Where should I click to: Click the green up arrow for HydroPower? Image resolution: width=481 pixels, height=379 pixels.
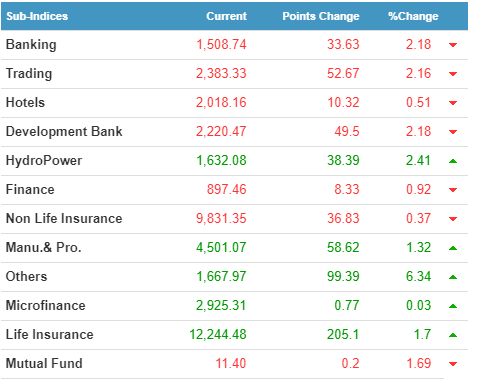click(453, 161)
